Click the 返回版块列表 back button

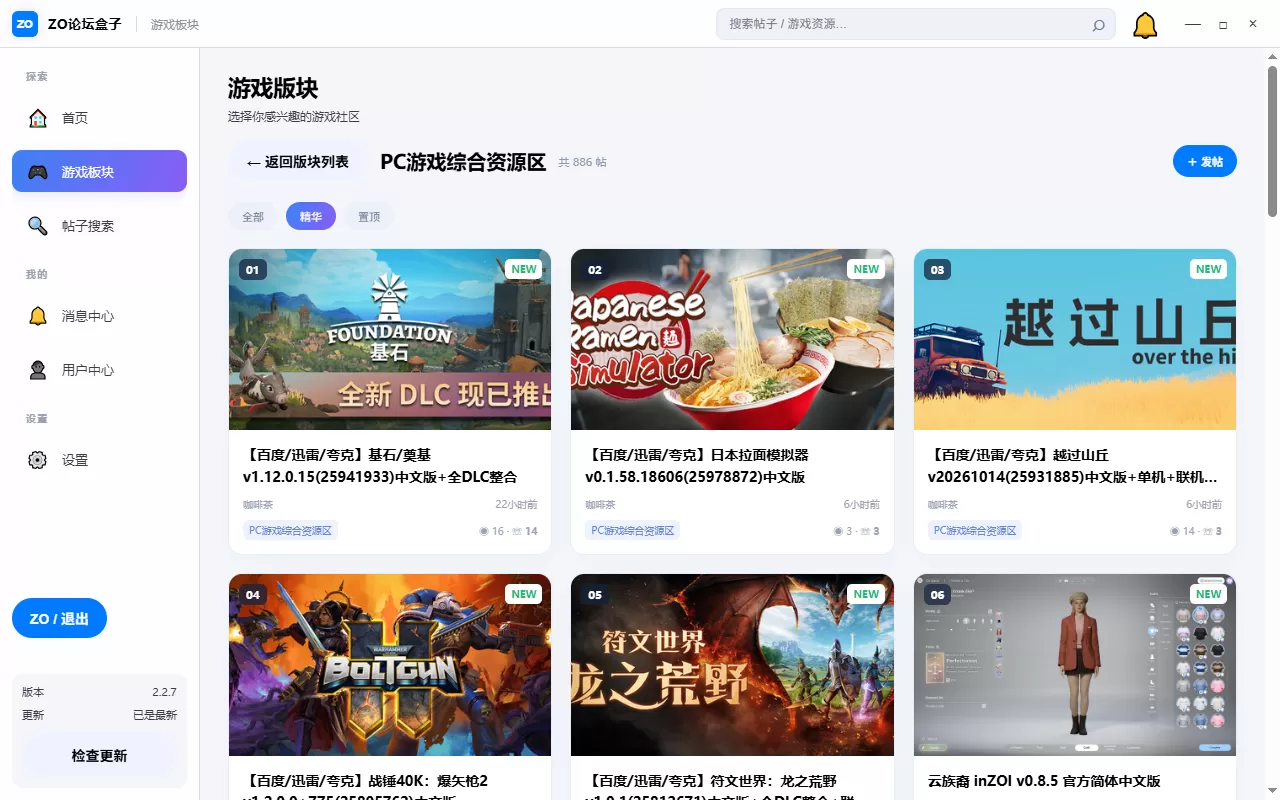click(x=297, y=162)
